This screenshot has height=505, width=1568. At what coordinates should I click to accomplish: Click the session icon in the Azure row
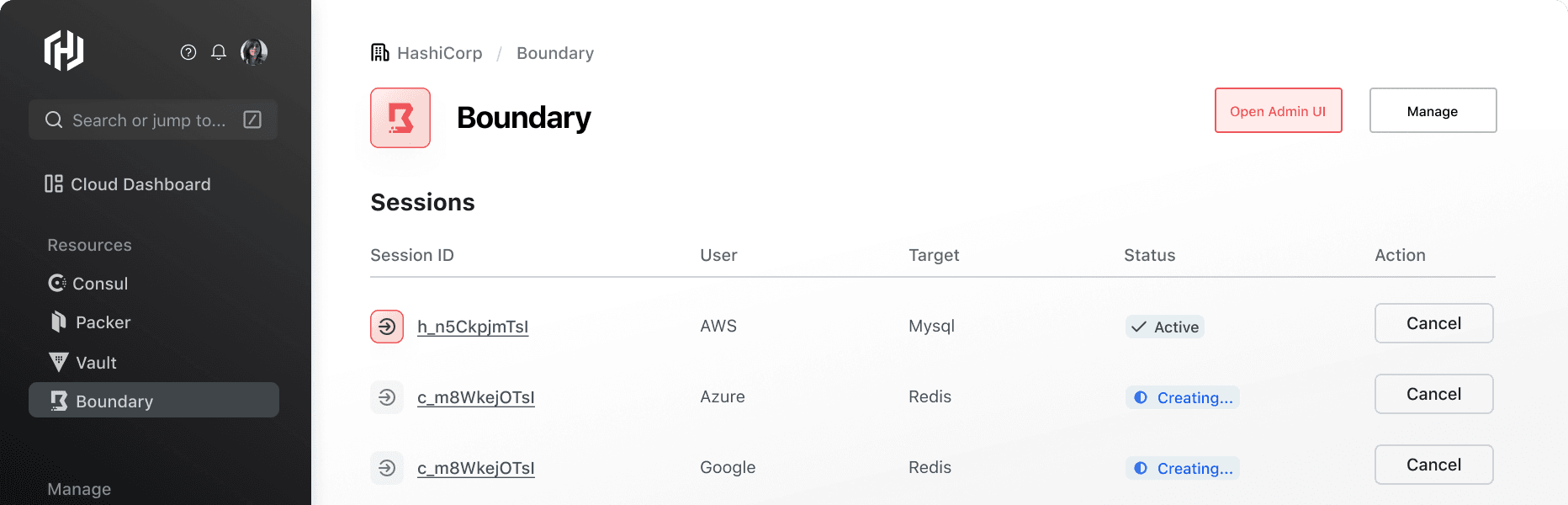tap(387, 397)
